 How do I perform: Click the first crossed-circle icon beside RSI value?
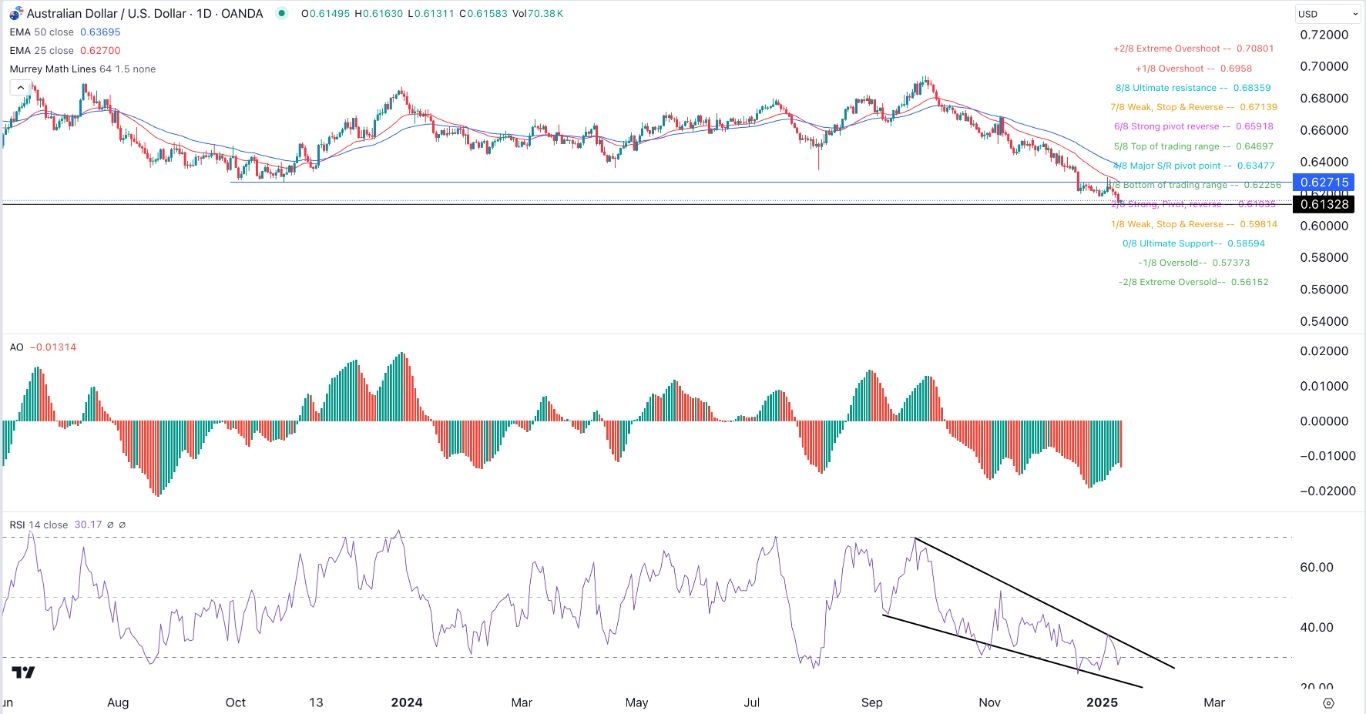(x=110, y=524)
